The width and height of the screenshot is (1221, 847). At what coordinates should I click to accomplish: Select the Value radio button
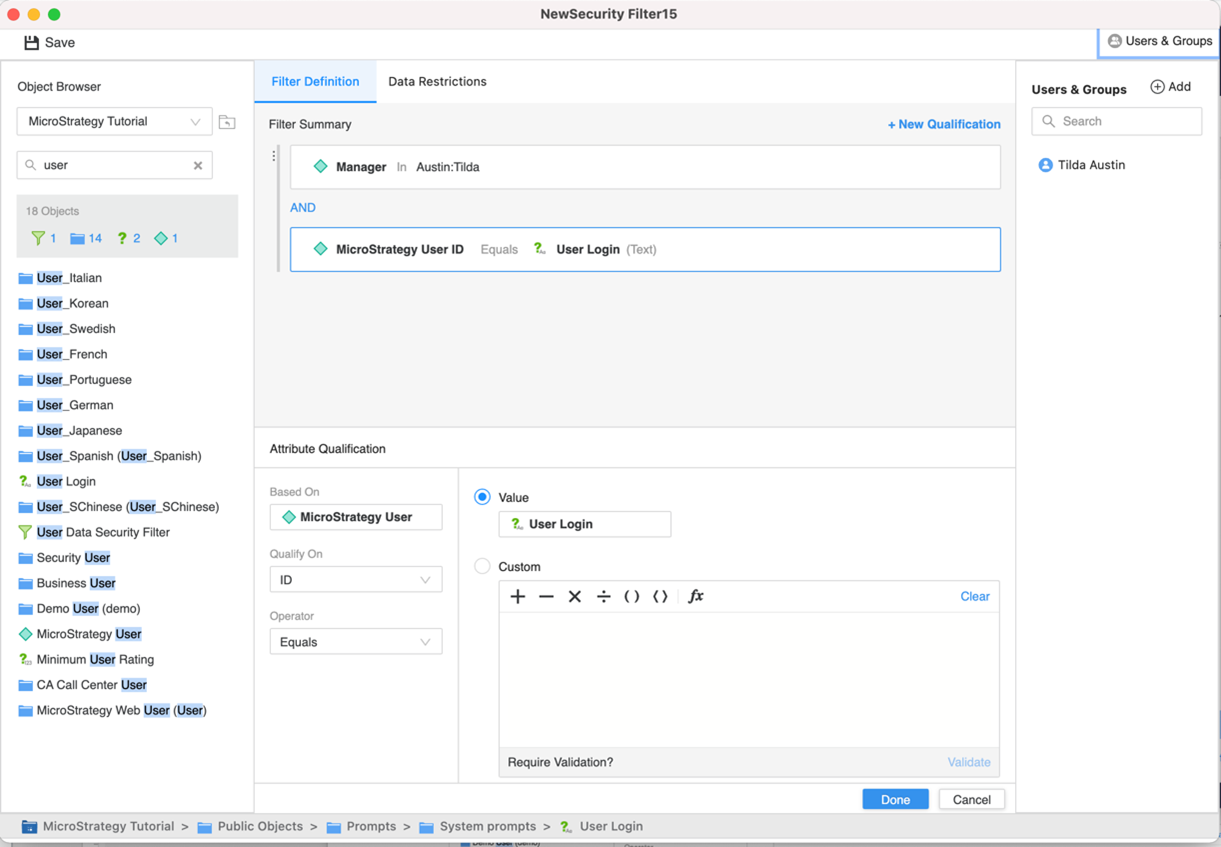point(483,497)
